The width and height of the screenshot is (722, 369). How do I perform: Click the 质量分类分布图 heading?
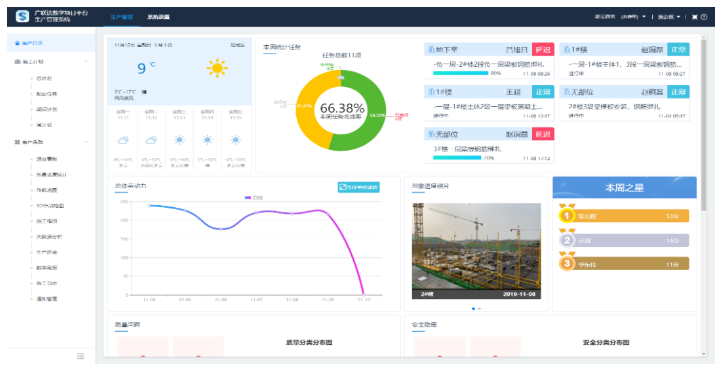click(309, 342)
